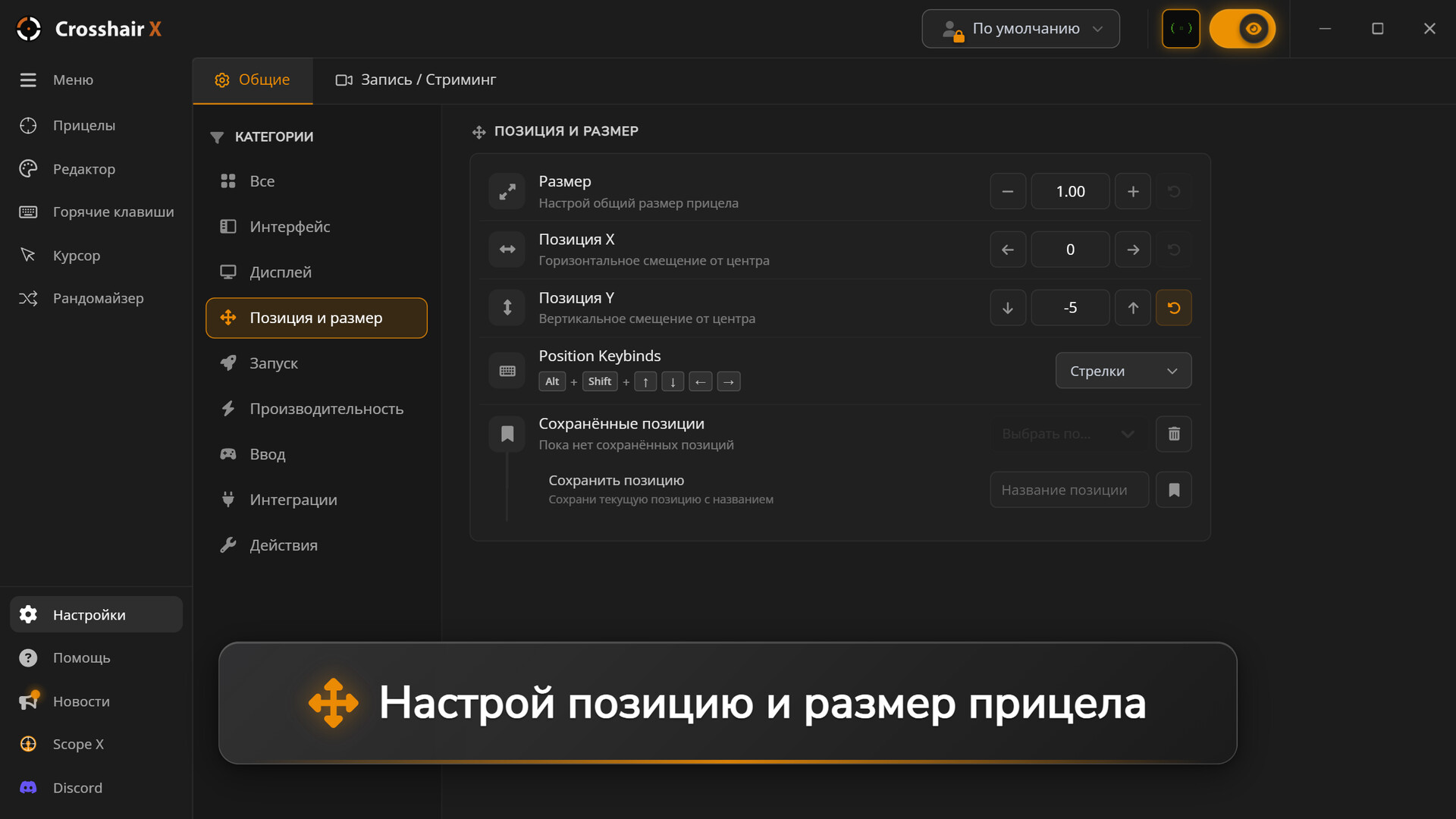
Task: Click the КАТЕГОРИИ filter funnel icon
Action: coord(217,137)
